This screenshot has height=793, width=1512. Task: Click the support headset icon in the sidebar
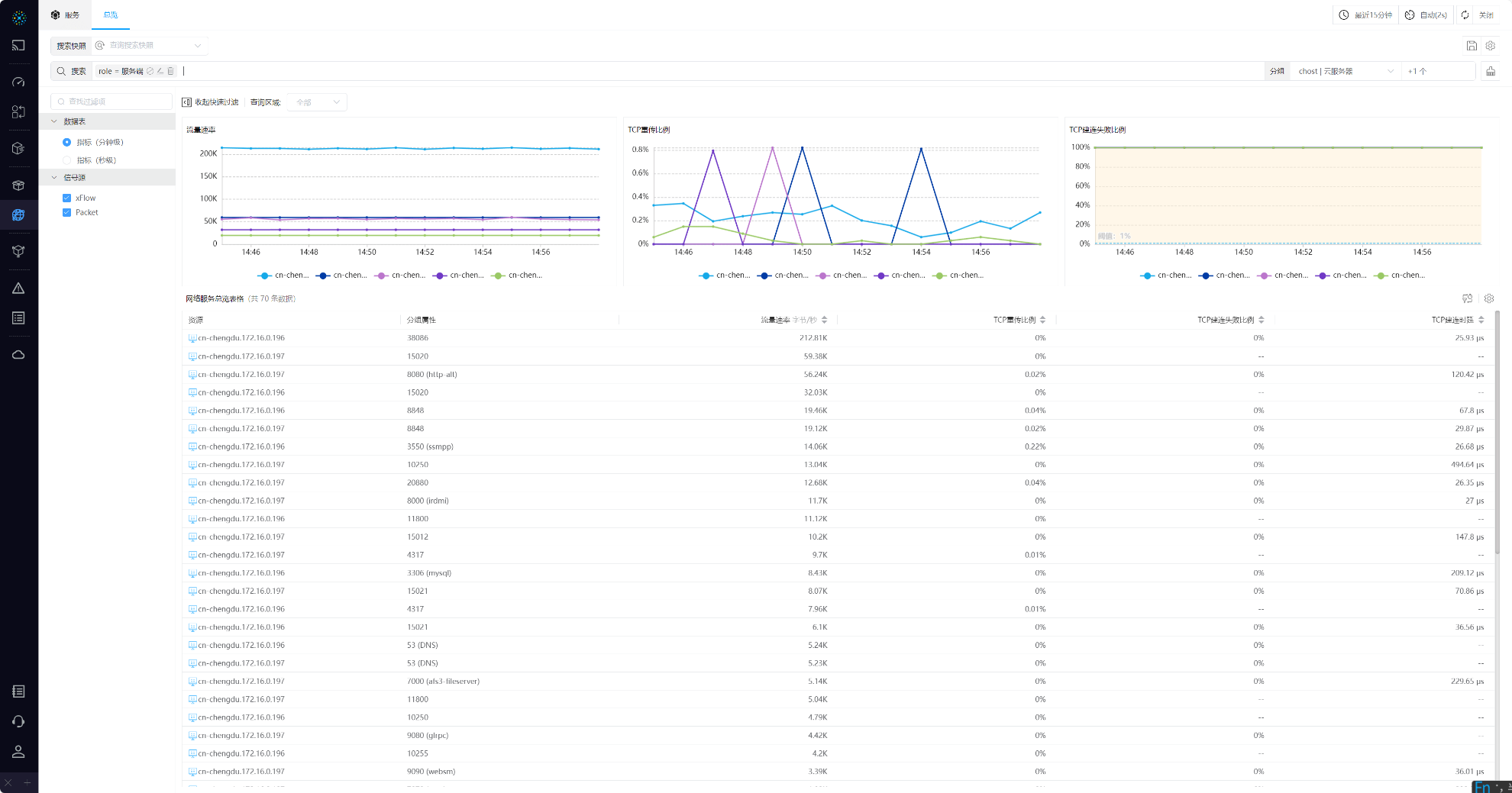18,721
